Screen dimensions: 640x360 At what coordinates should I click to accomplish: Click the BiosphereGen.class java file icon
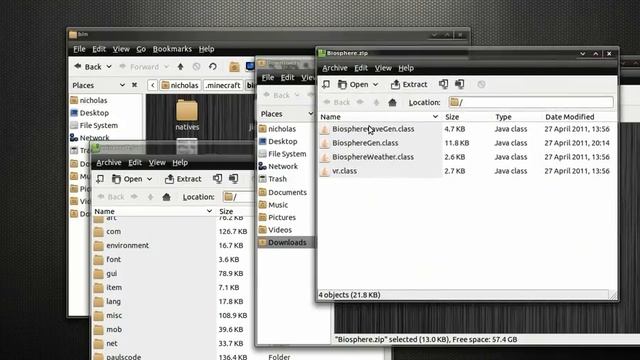pyautogui.click(x=325, y=143)
